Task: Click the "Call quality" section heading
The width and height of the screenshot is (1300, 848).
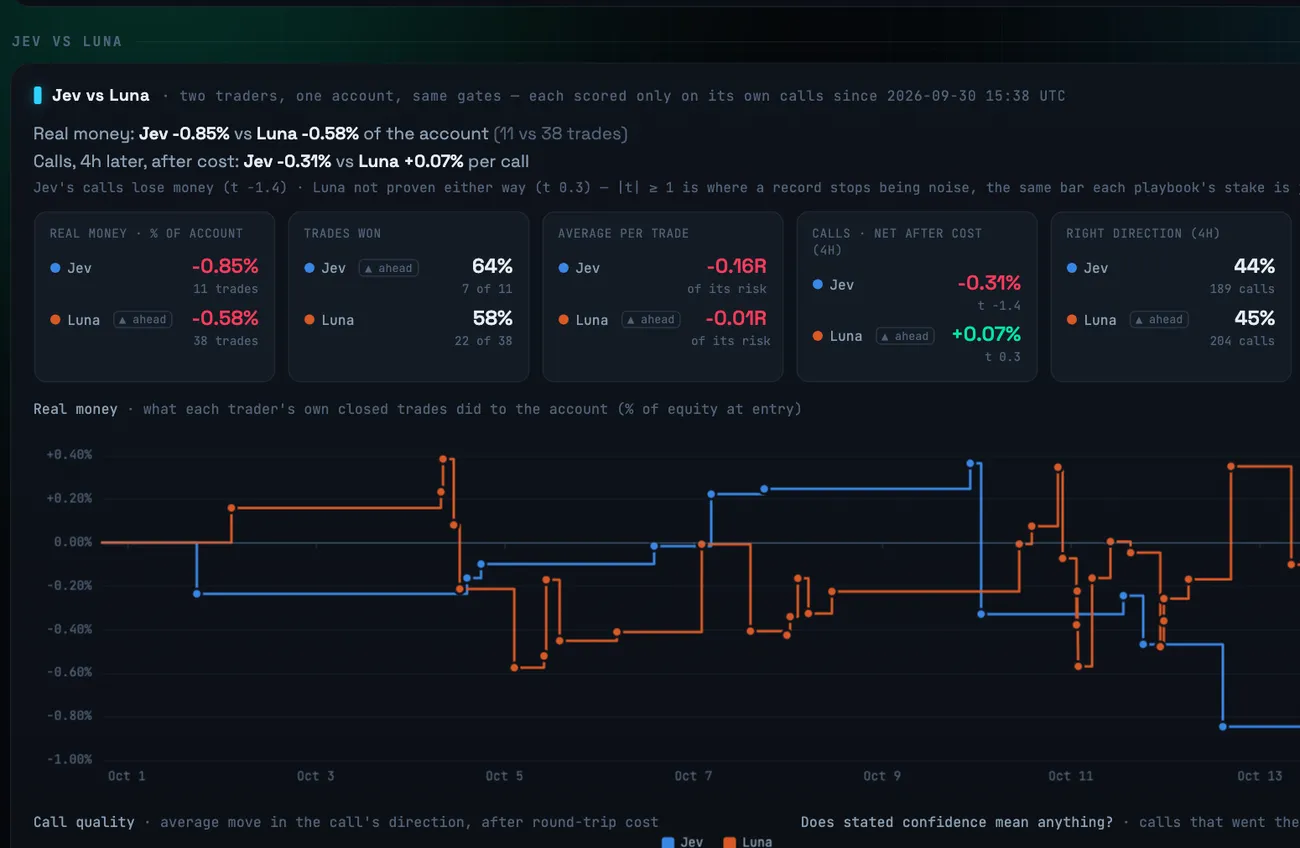Action: click(x=84, y=822)
